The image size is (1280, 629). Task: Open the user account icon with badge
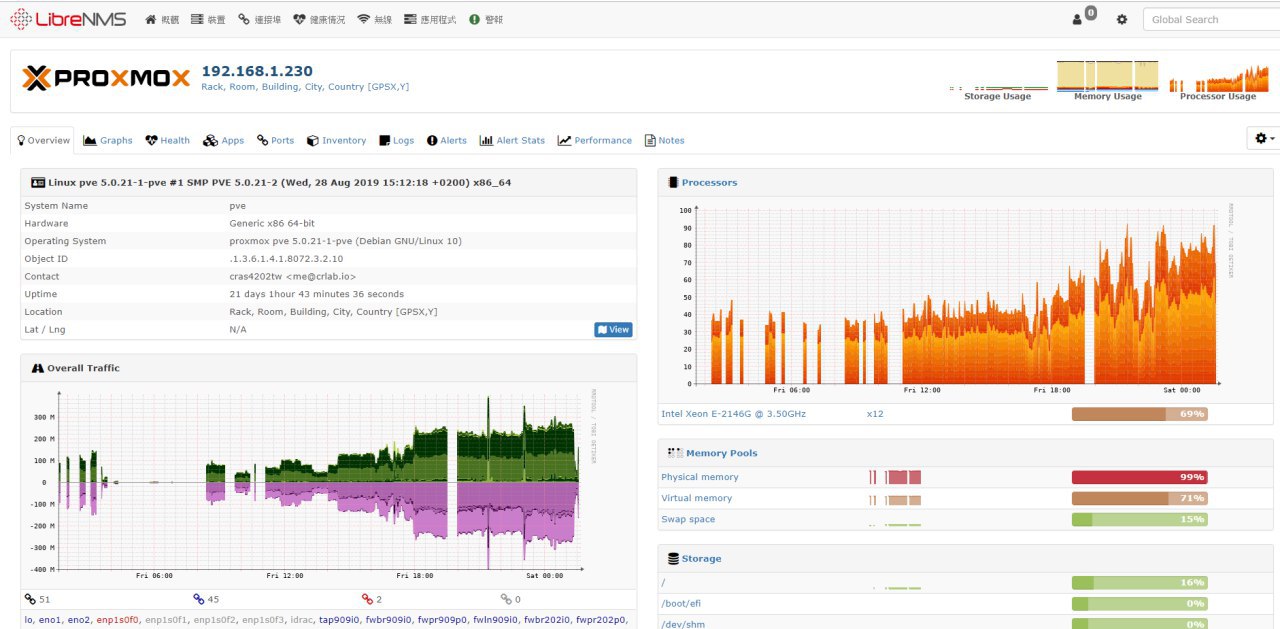click(x=1084, y=16)
